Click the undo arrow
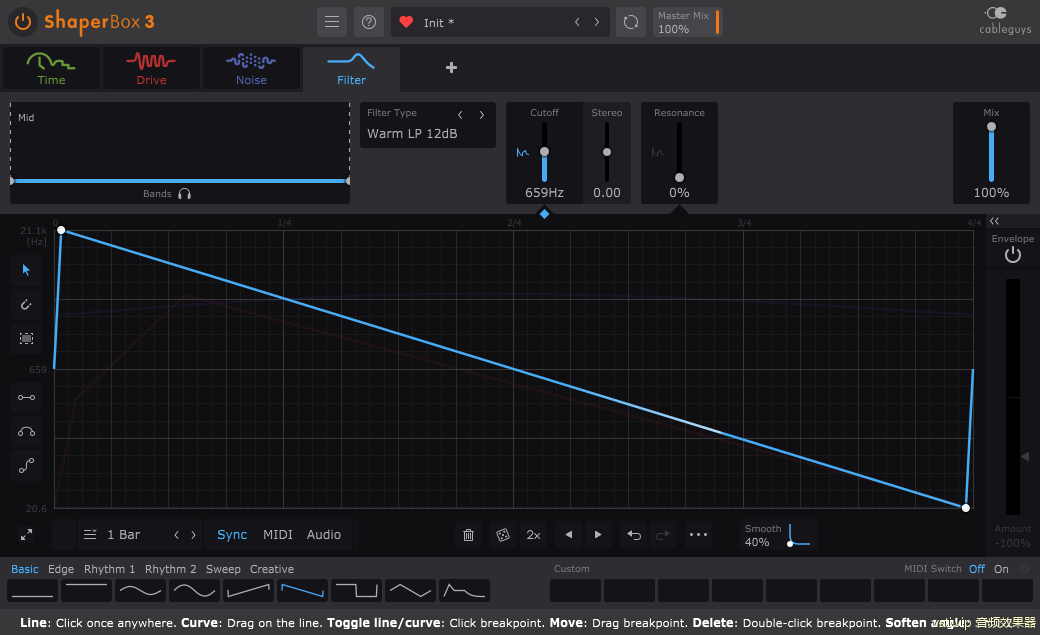 click(634, 535)
